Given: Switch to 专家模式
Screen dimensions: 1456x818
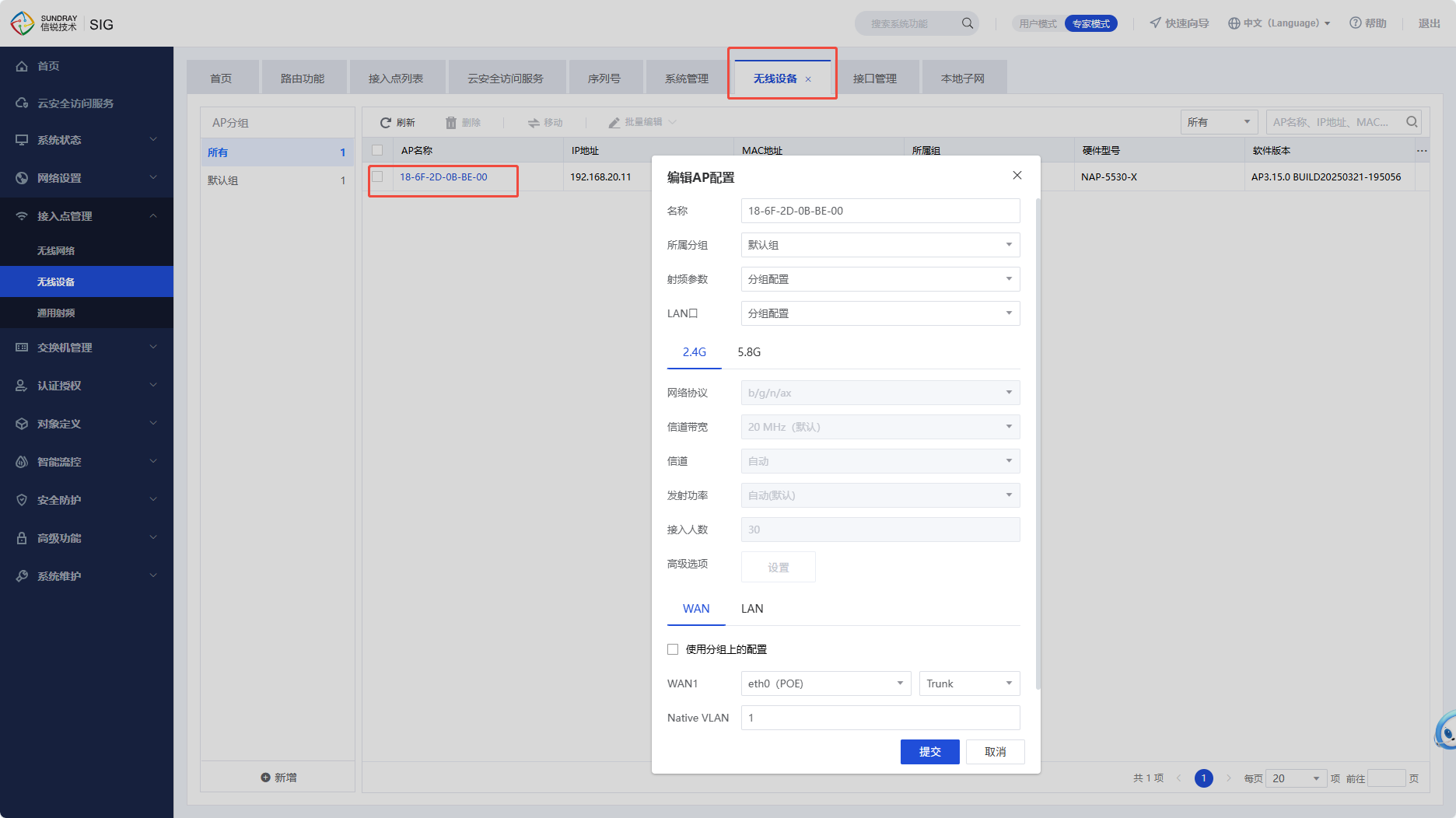Looking at the screenshot, I should (x=1091, y=23).
